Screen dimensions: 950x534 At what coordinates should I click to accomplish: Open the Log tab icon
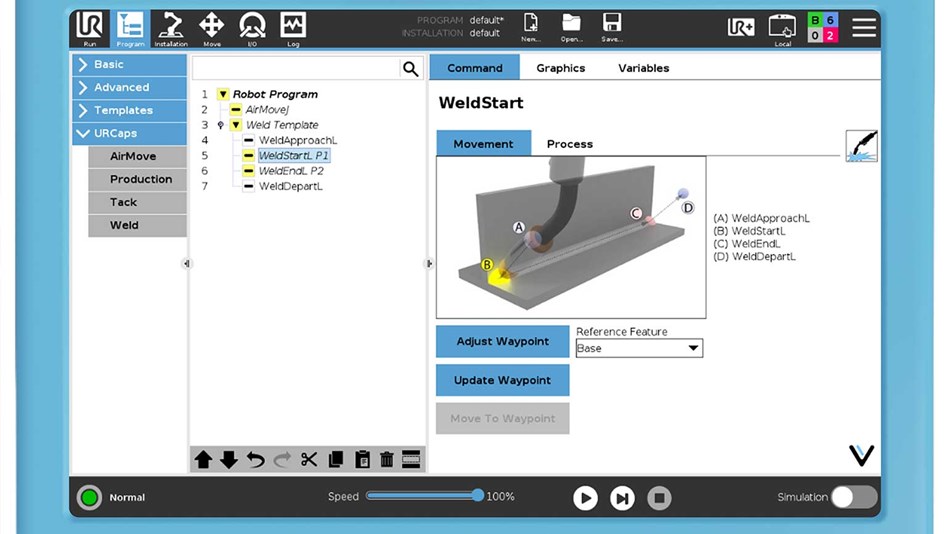pyautogui.click(x=292, y=28)
